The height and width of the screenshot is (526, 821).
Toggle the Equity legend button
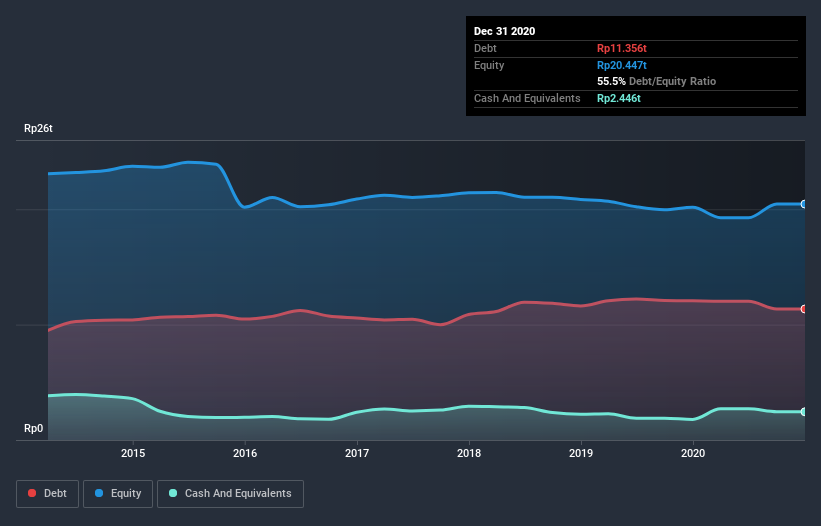click(x=118, y=494)
